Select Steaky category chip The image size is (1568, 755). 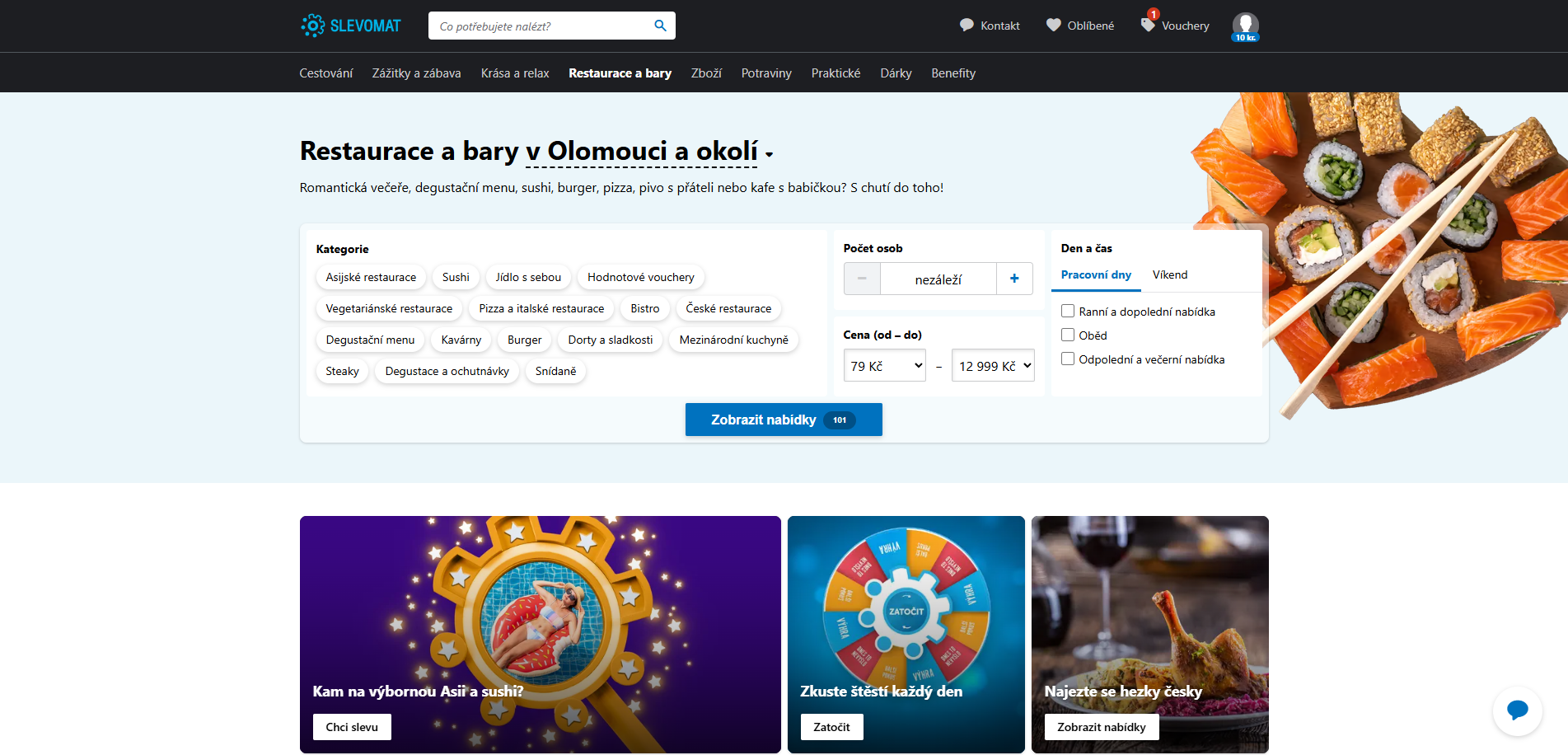[x=342, y=371]
